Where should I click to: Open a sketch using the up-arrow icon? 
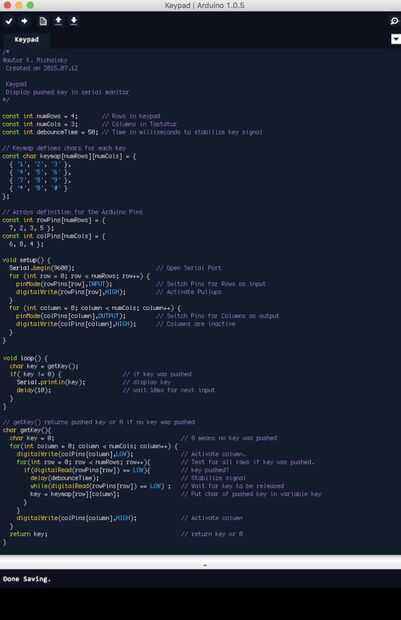click(x=58, y=21)
